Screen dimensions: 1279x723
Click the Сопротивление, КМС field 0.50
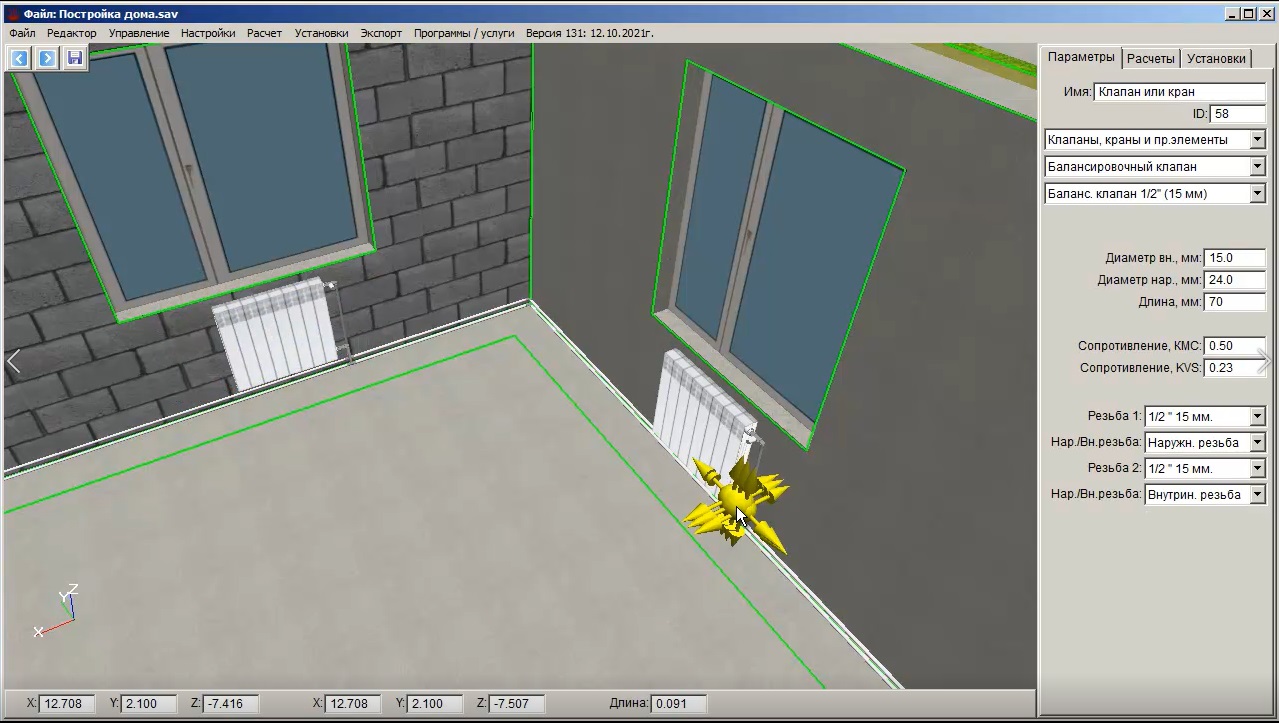[x=1235, y=346]
